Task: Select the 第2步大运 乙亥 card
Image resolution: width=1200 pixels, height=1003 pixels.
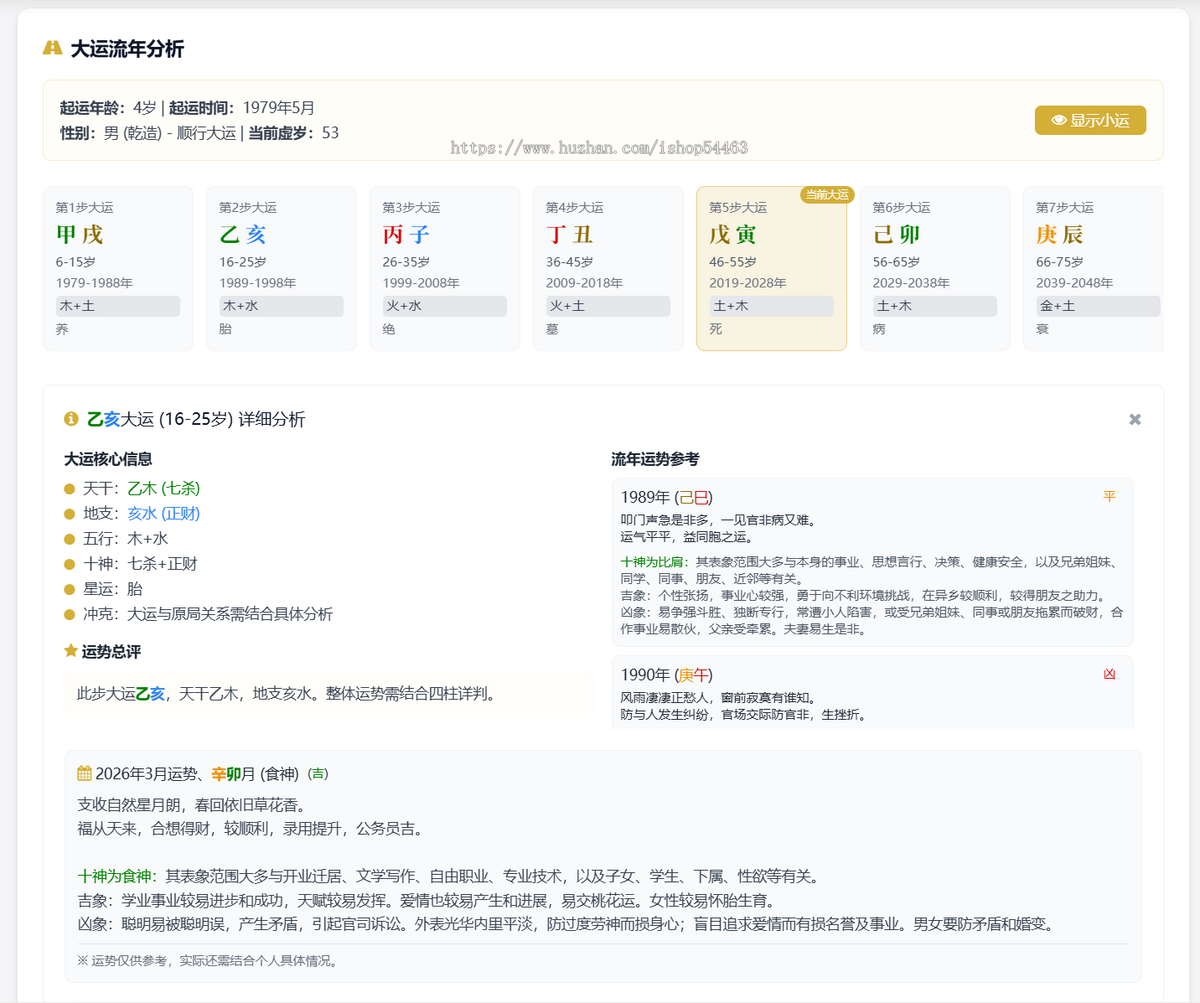Action: 281,268
